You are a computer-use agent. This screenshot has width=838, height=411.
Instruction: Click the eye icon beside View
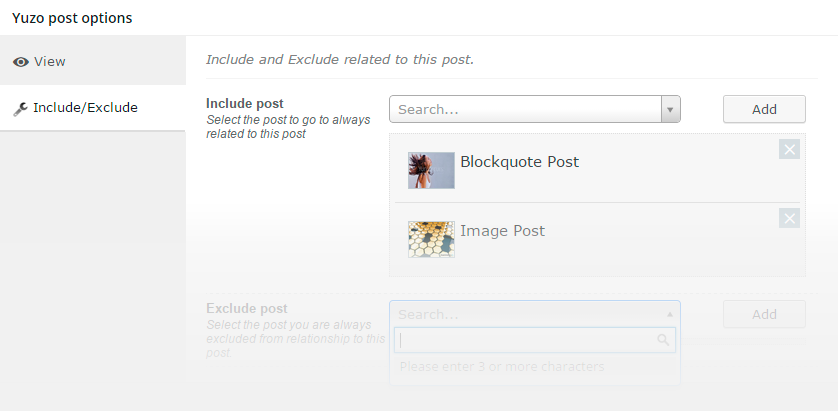(x=21, y=62)
